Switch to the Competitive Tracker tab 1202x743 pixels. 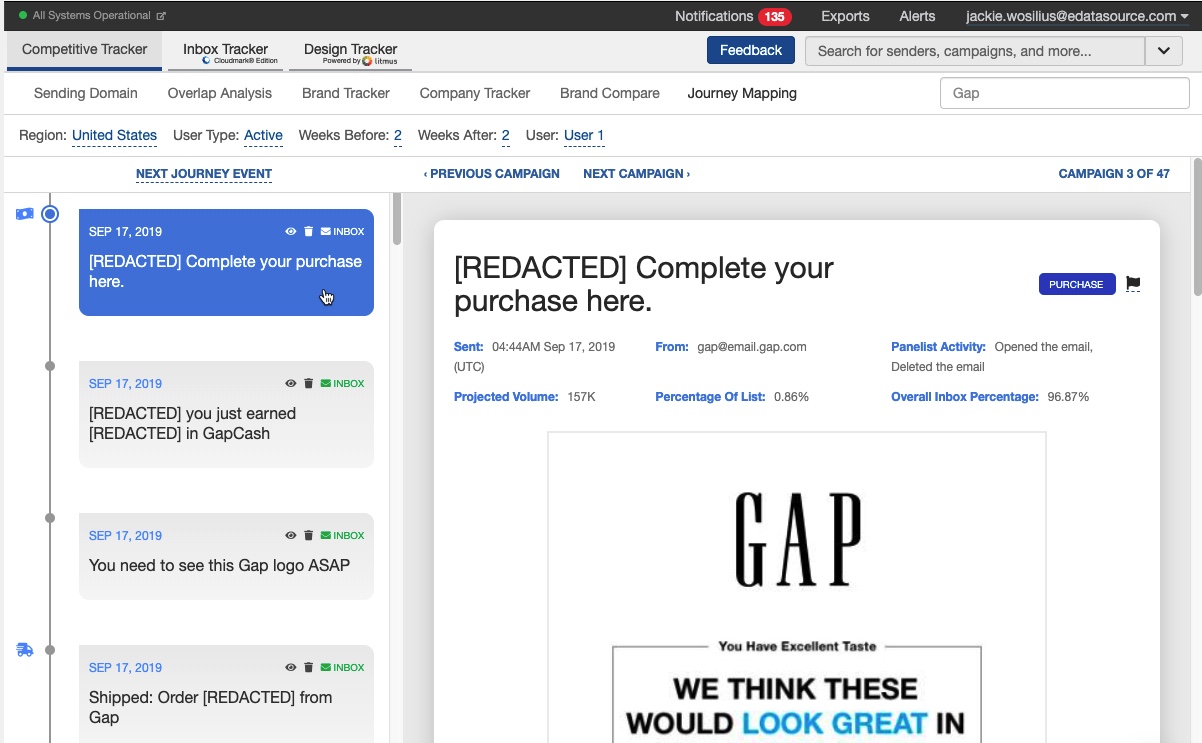(85, 50)
